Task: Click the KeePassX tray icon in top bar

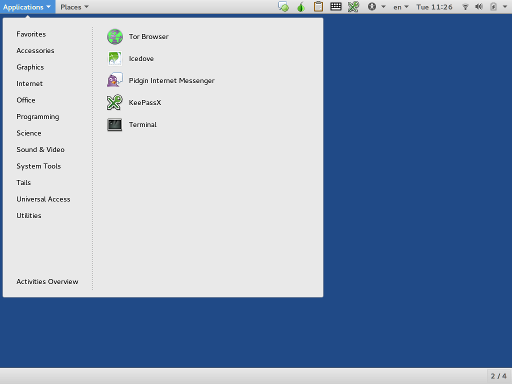Action: [x=353, y=7]
